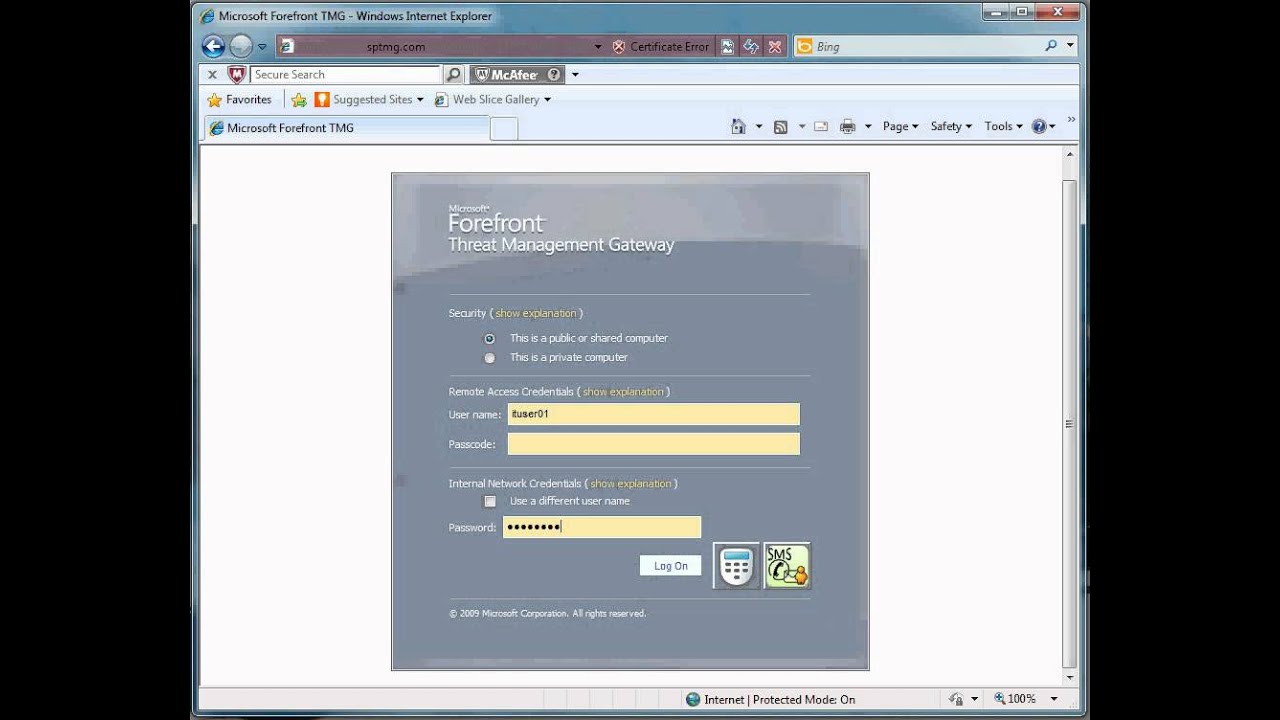Show more command bar items chevron
The height and width of the screenshot is (720, 1280).
[1071, 121]
